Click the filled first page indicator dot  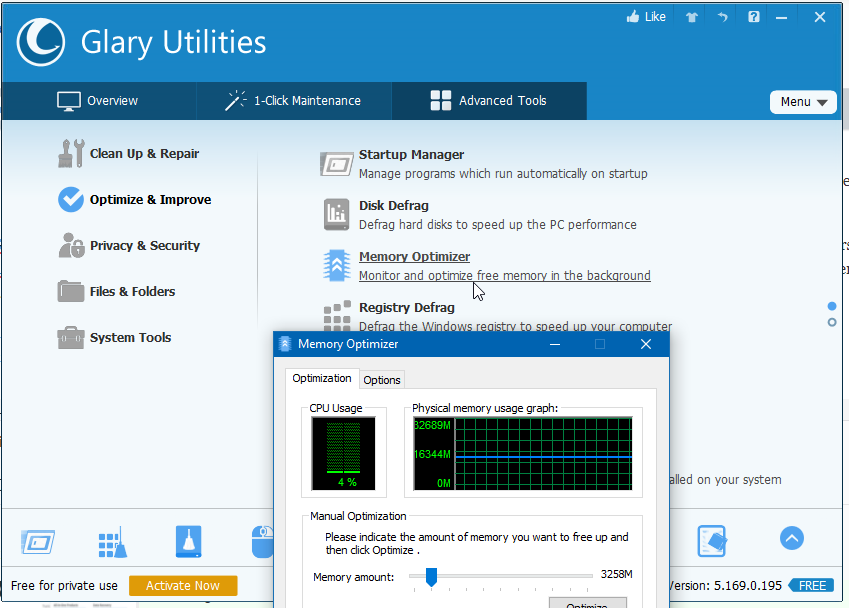point(832,306)
